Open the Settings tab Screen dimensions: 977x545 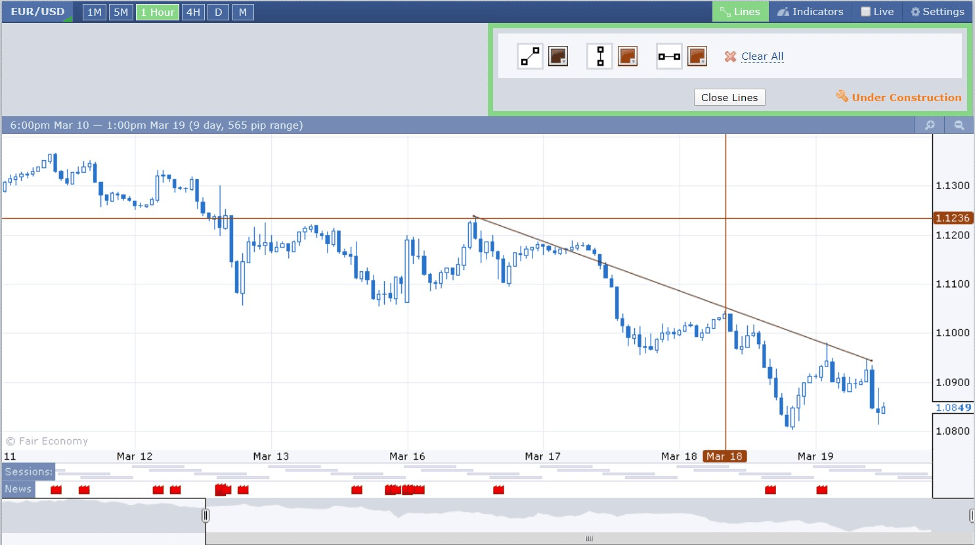tap(936, 12)
